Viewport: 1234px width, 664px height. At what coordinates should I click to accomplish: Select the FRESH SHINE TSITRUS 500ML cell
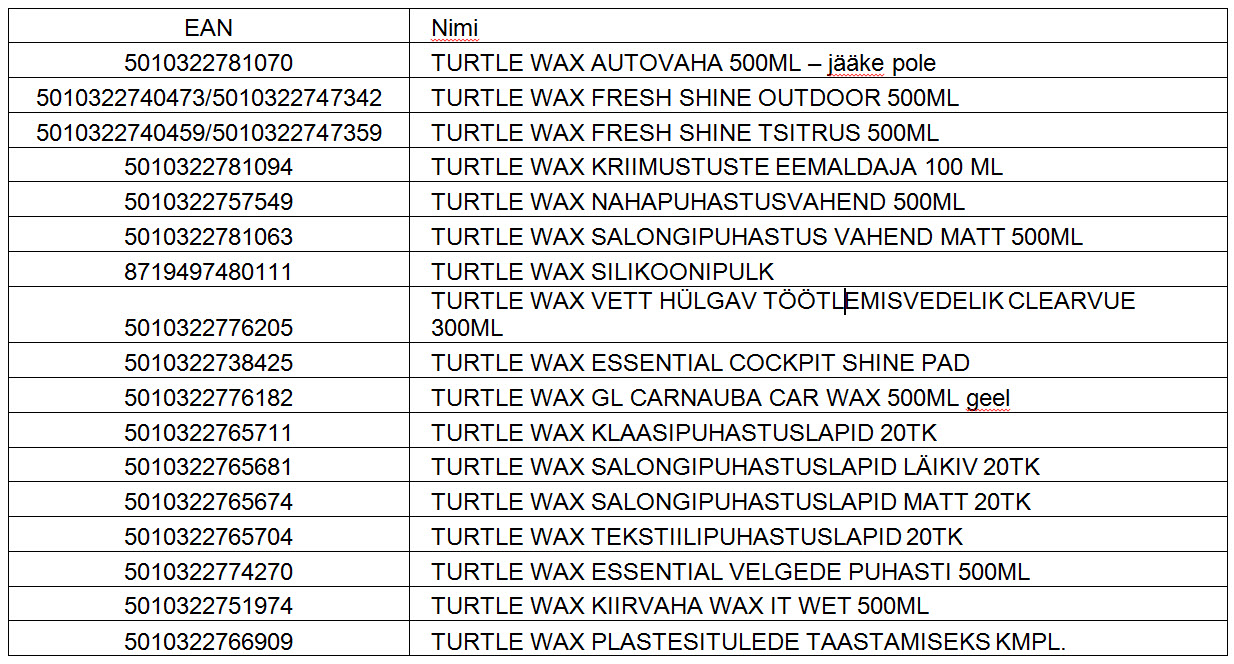[818, 132]
